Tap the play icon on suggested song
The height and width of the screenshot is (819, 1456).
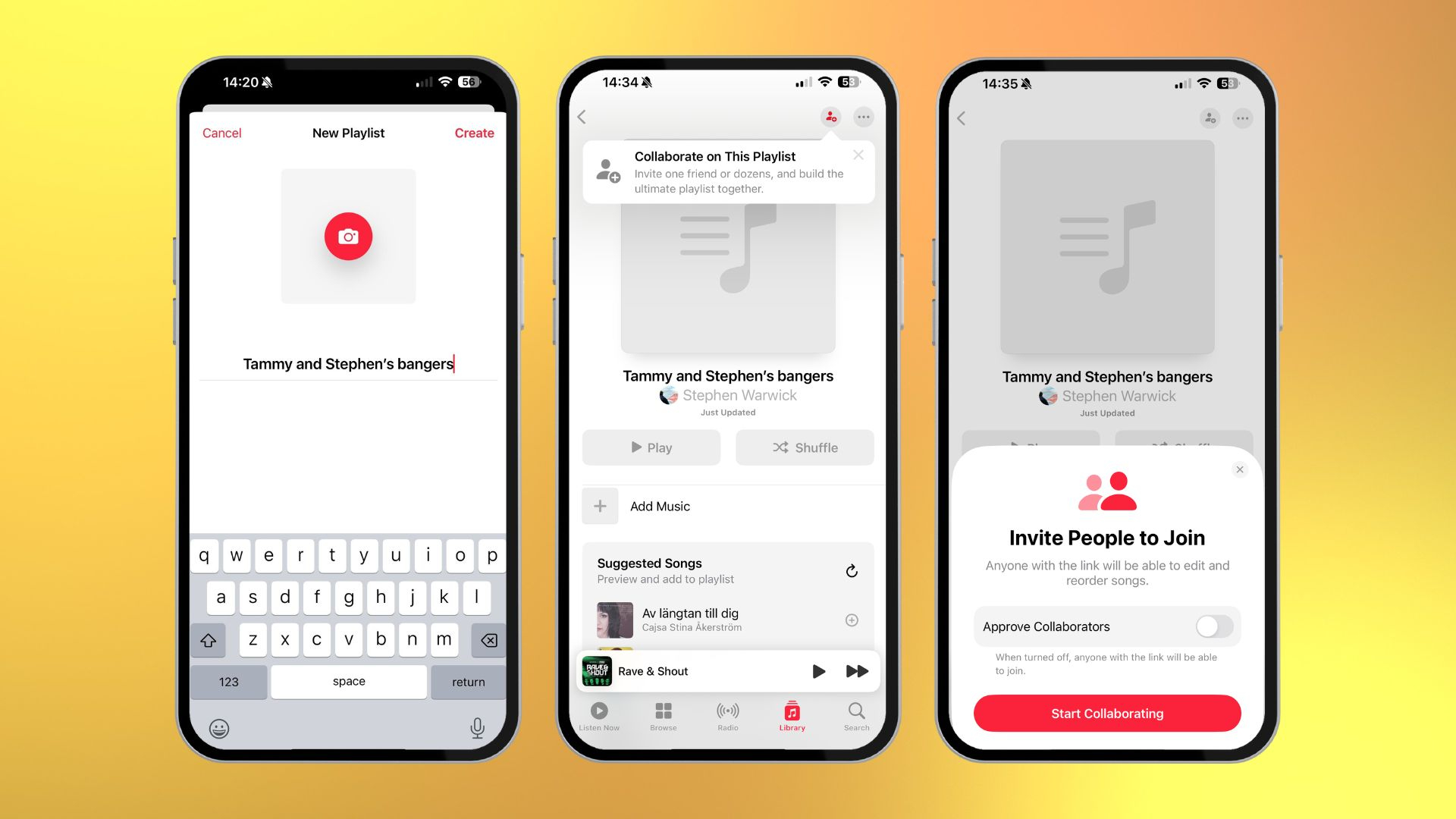[819, 671]
